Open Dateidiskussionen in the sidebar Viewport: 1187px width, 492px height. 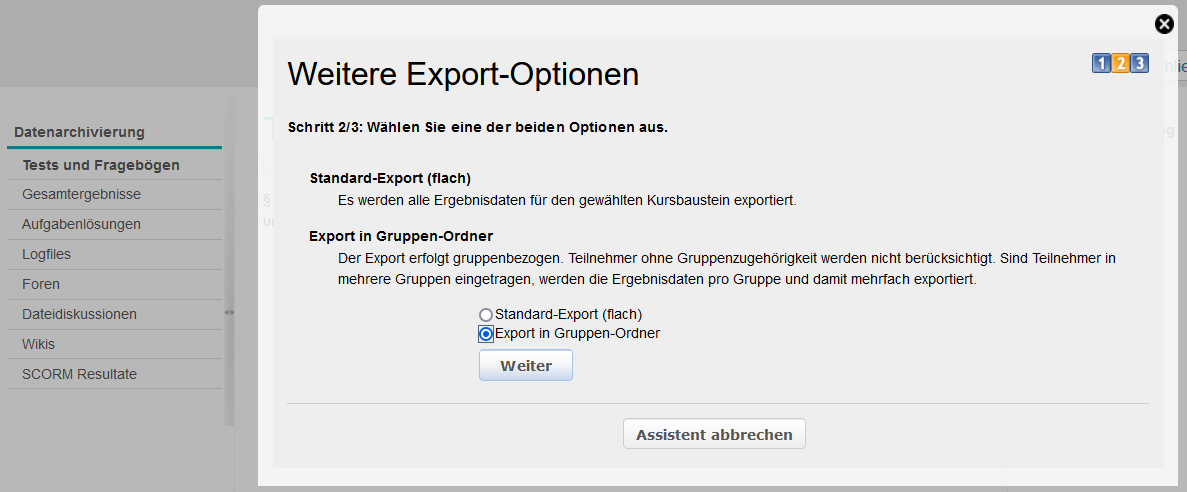click(79, 314)
